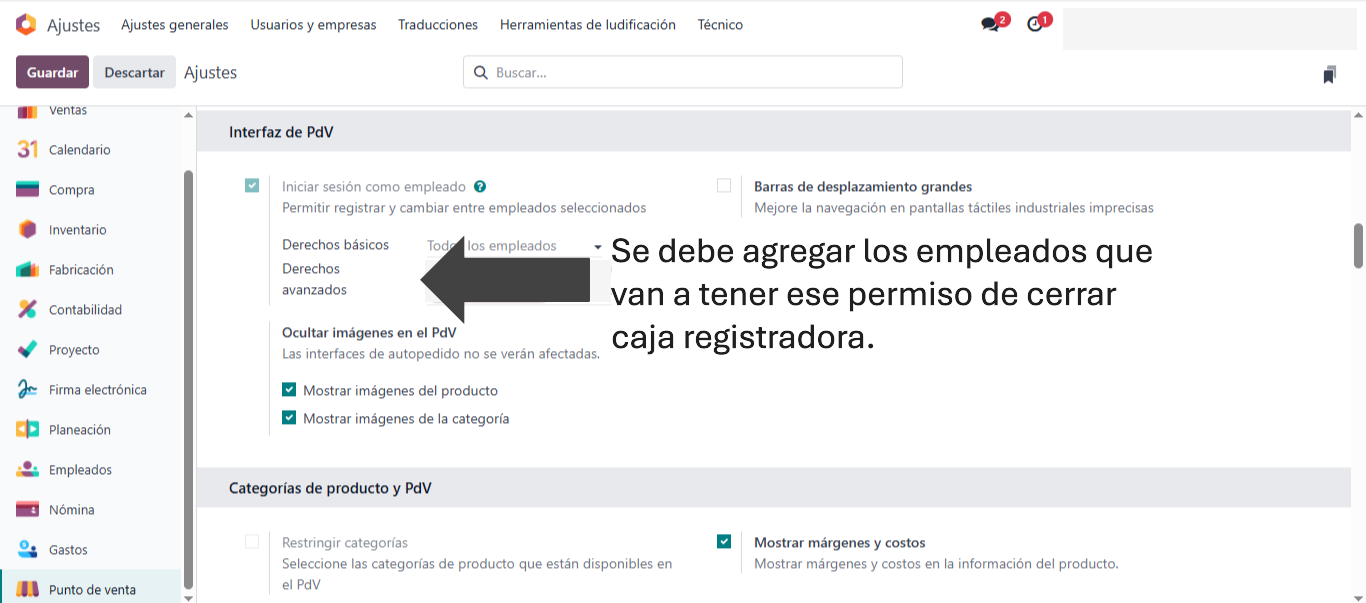This screenshot has width=1366, height=603.
Task: Open Inventario from the sidebar icon
Action: 28,230
